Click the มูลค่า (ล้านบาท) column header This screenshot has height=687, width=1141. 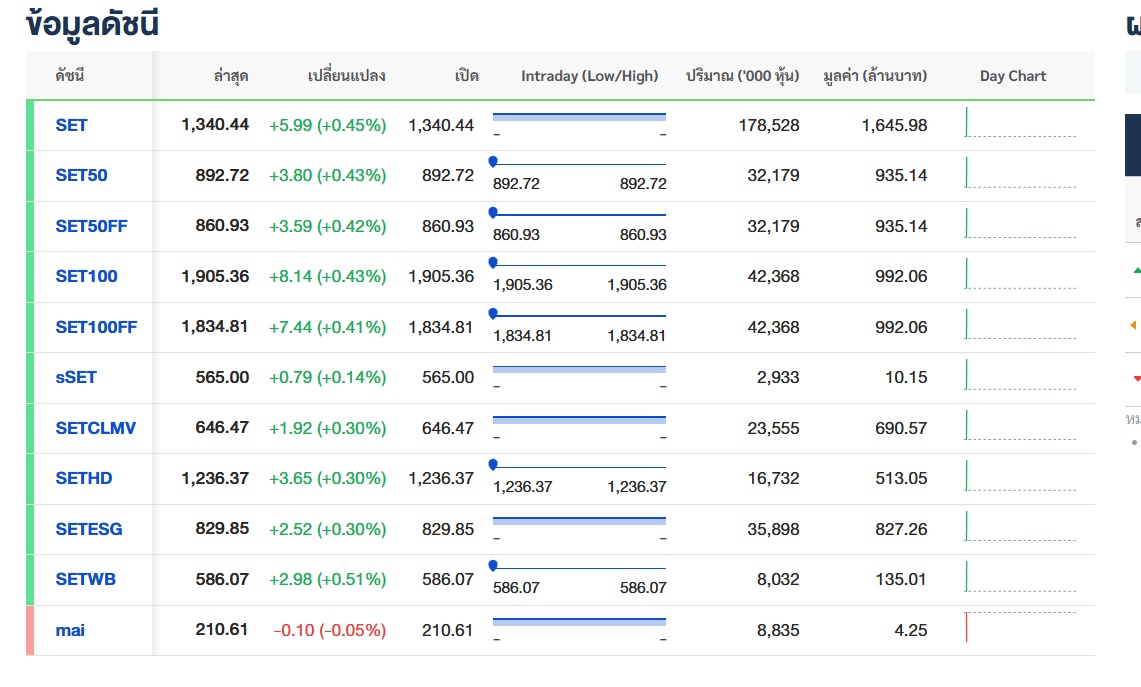(874, 76)
